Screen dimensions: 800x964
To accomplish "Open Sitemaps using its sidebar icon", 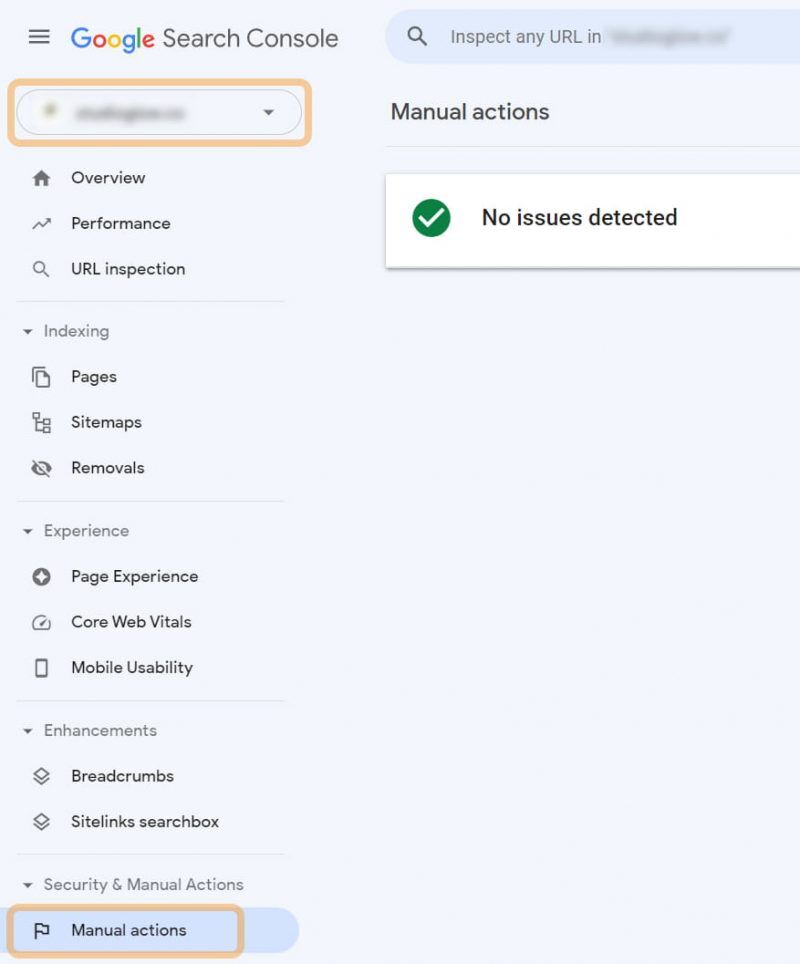I will 41,422.
